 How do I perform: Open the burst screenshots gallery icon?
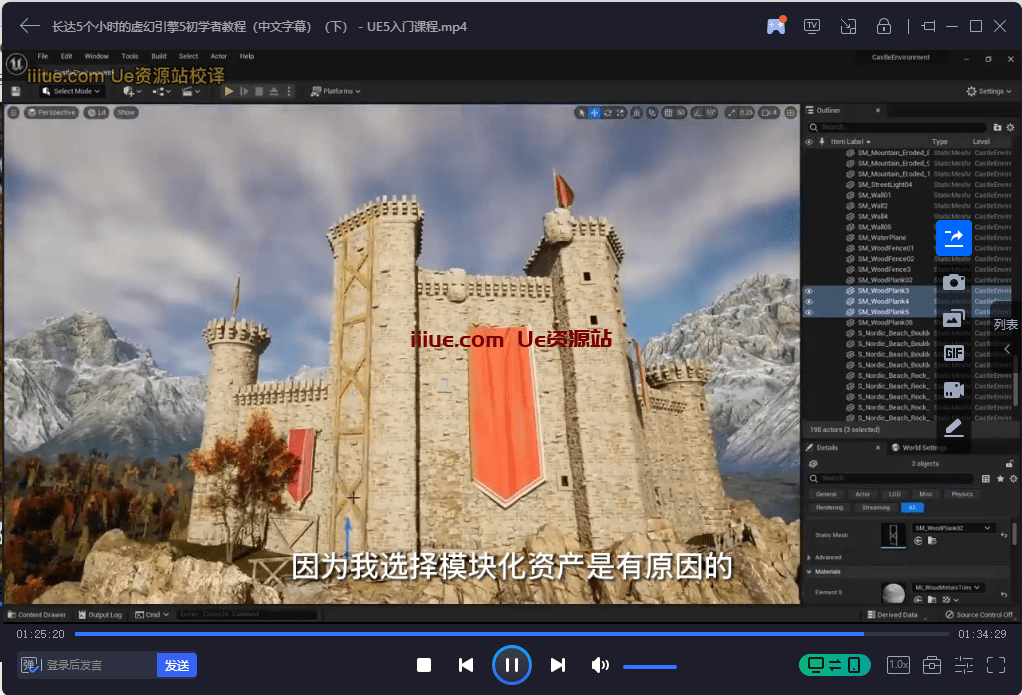tap(953, 318)
